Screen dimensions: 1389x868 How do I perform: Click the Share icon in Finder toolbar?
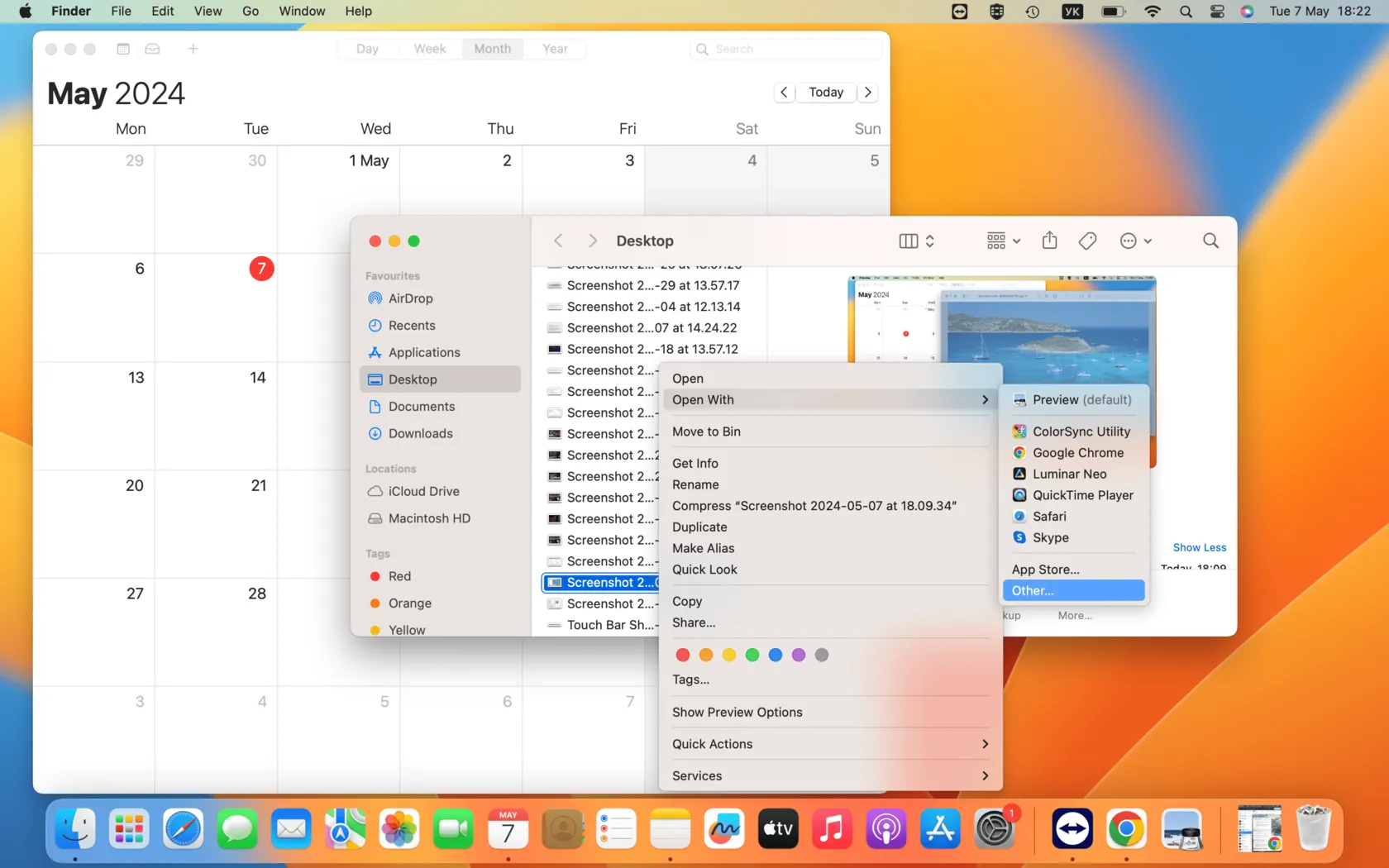click(x=1049, y=241)
